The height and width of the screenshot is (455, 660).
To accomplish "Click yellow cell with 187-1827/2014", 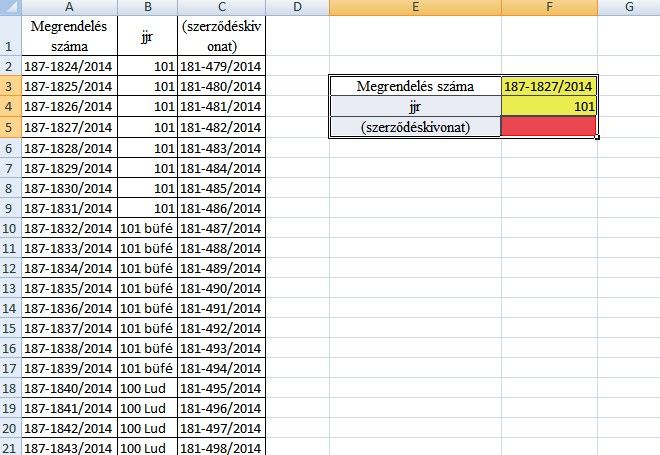I will (549, 86).
